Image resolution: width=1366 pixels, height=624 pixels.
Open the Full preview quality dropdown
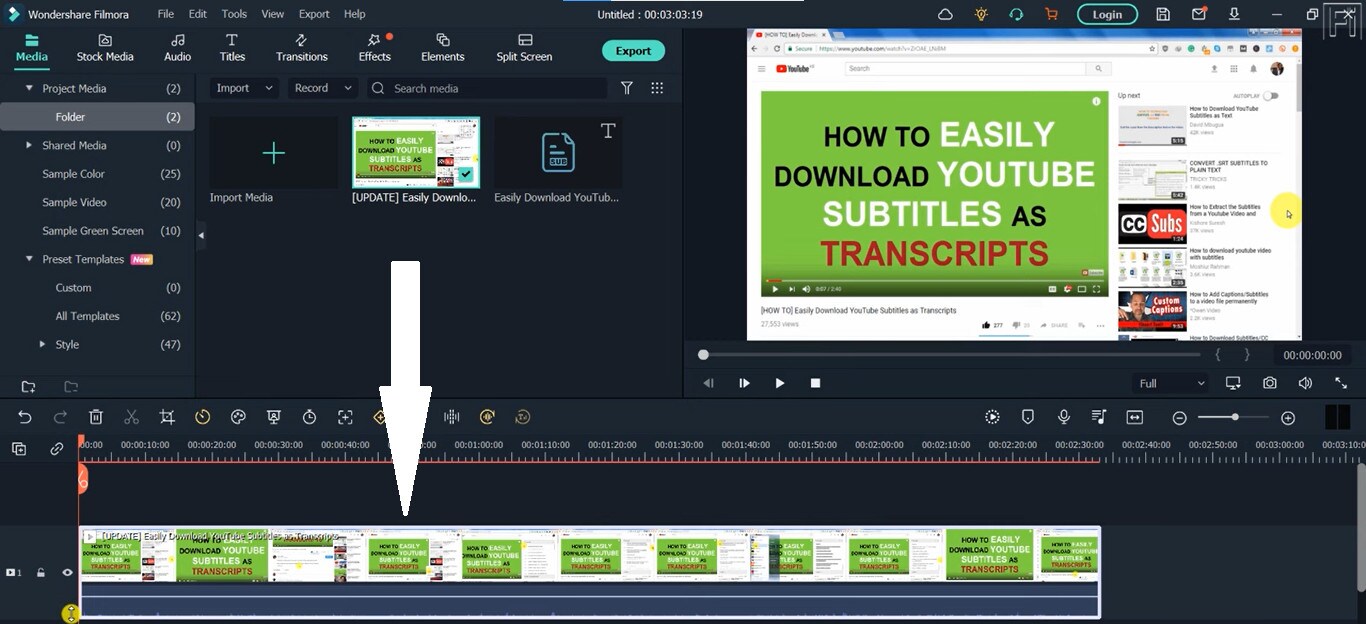1172,383
